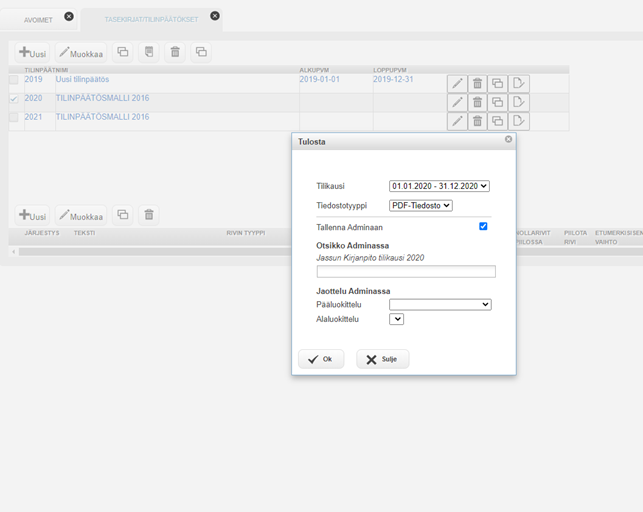Copy row 2020 with duplicate icon
Screen dimensions: 643x512
497,102
